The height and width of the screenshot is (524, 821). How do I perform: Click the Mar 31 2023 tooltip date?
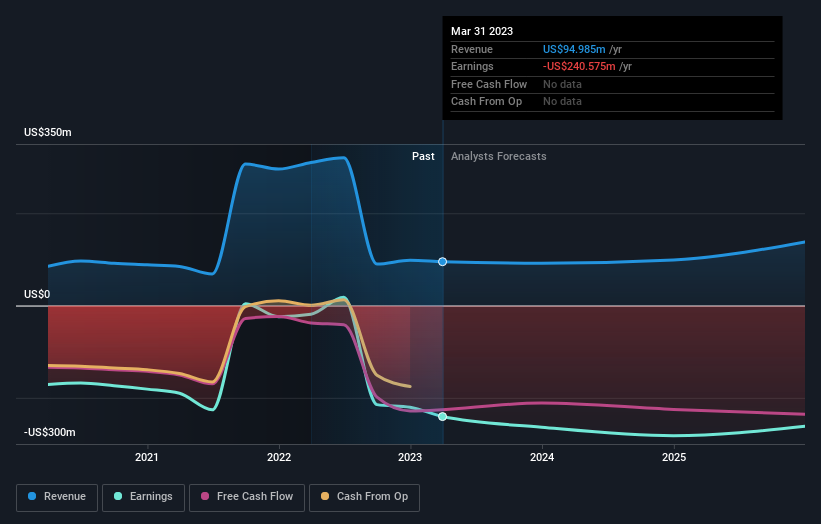tap(482, 31)
